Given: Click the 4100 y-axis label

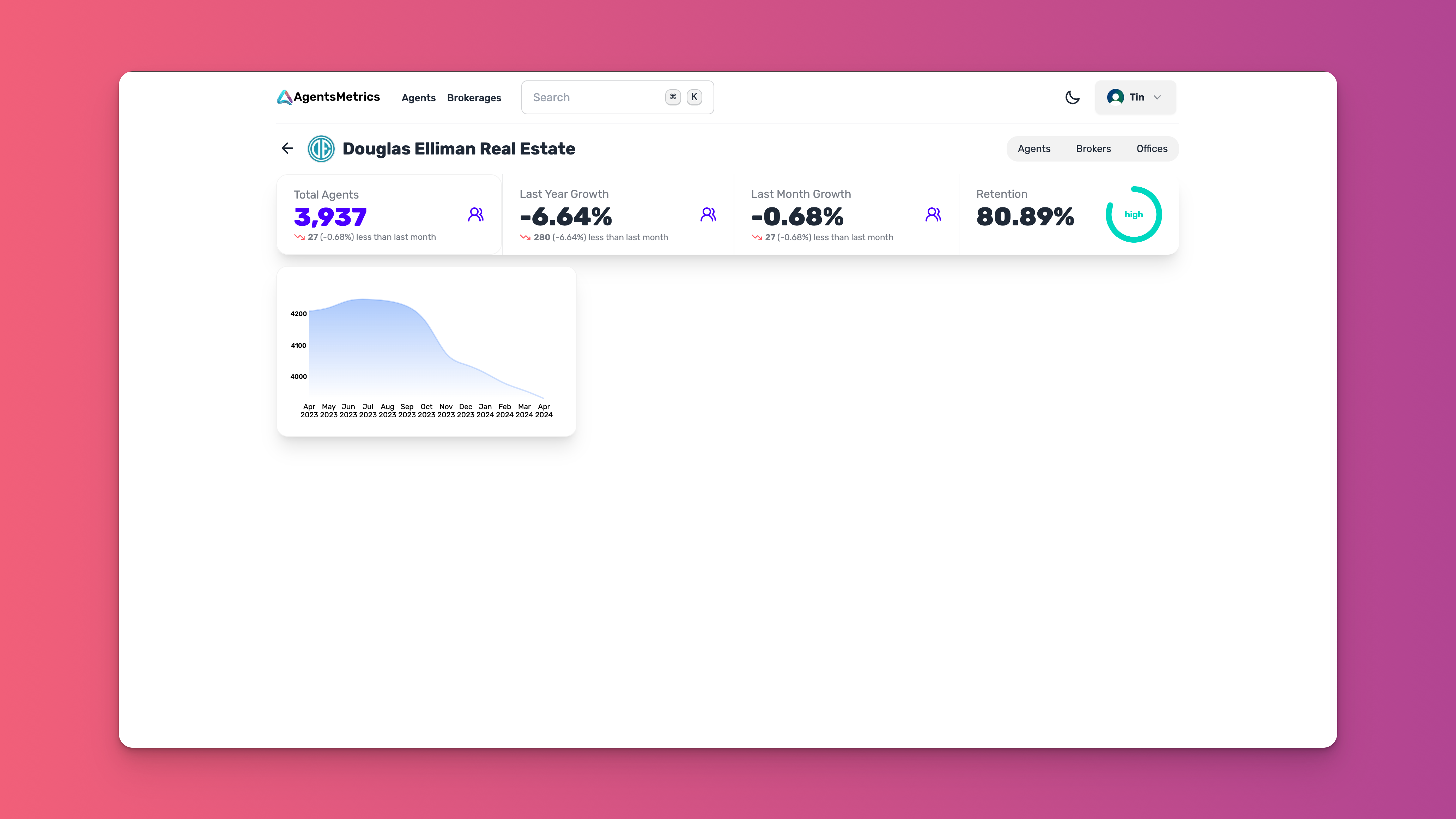Looking at the screenshot, I should pos(298,345).
